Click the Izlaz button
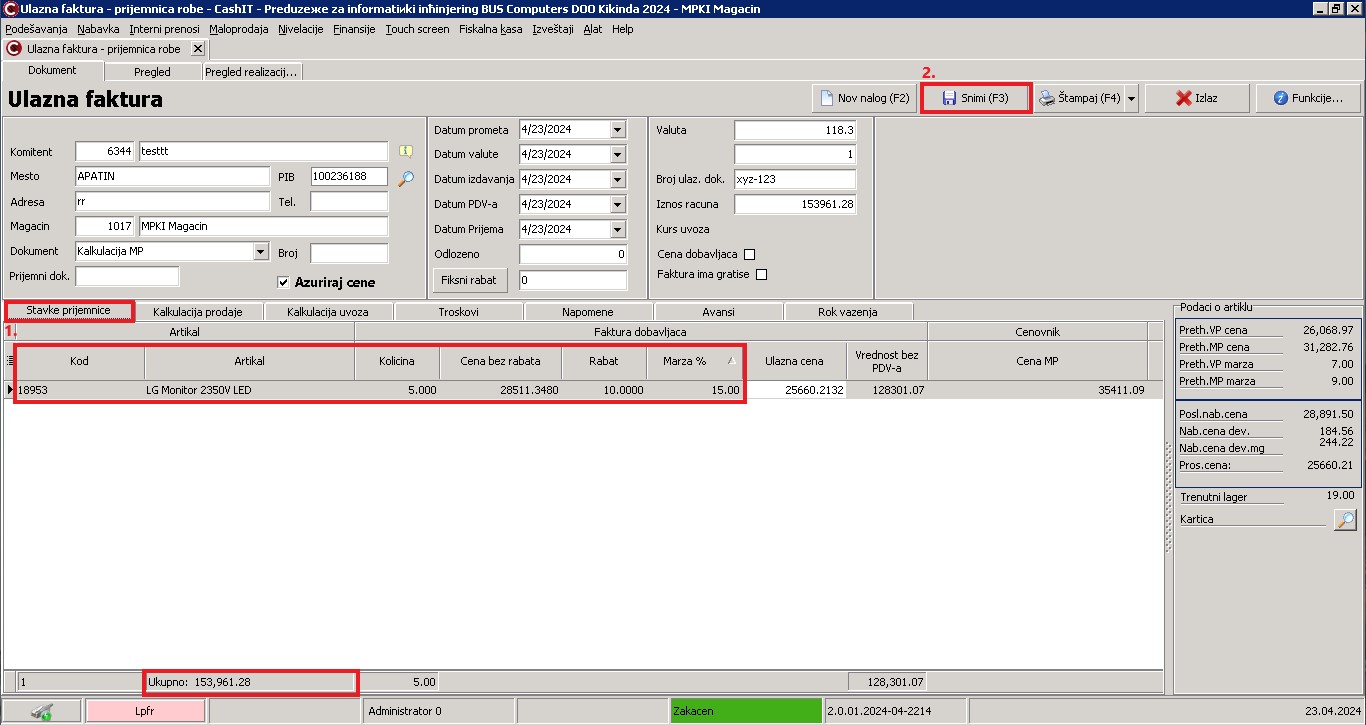This screenshot has width=1366, height=725. (x=1197, y=99)
